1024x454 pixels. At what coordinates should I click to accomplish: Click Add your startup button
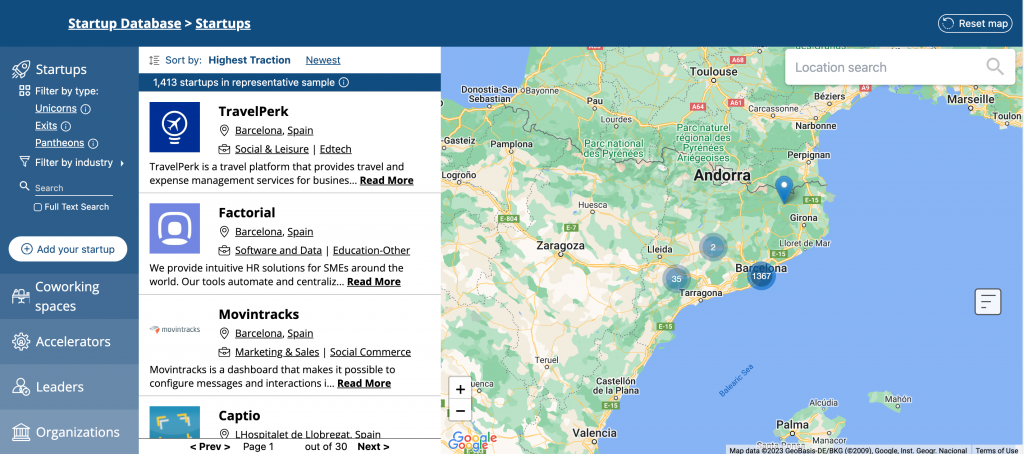coord(68,249)
